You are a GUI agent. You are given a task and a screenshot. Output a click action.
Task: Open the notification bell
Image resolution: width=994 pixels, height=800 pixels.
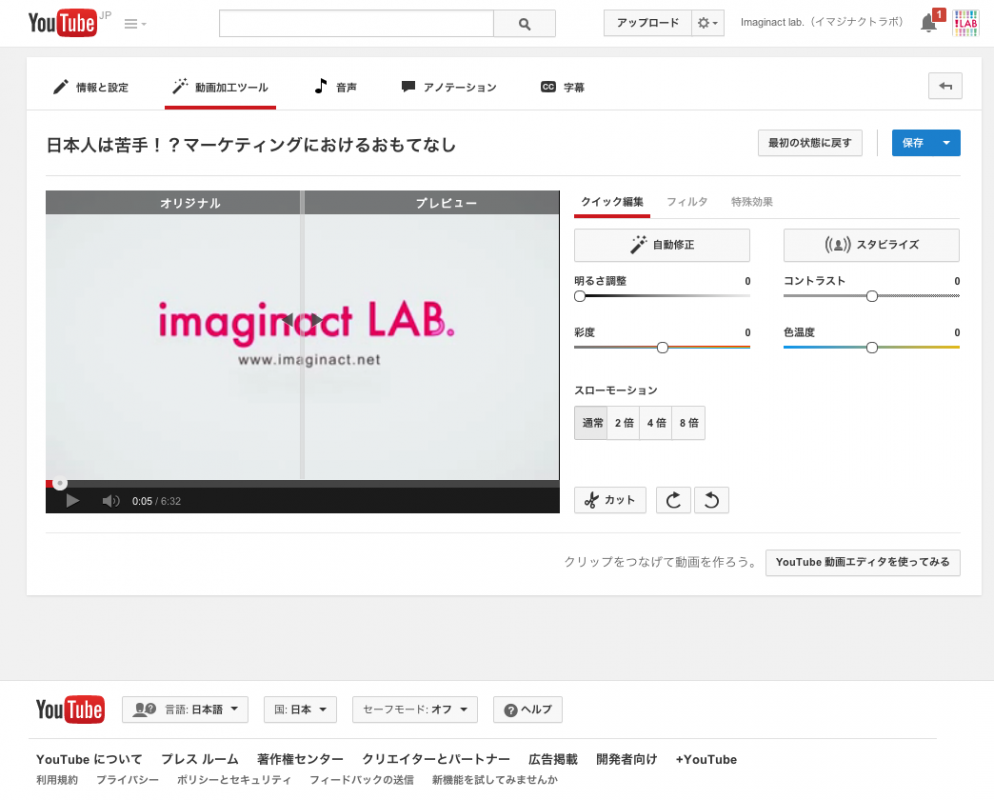tap(929, 23)
